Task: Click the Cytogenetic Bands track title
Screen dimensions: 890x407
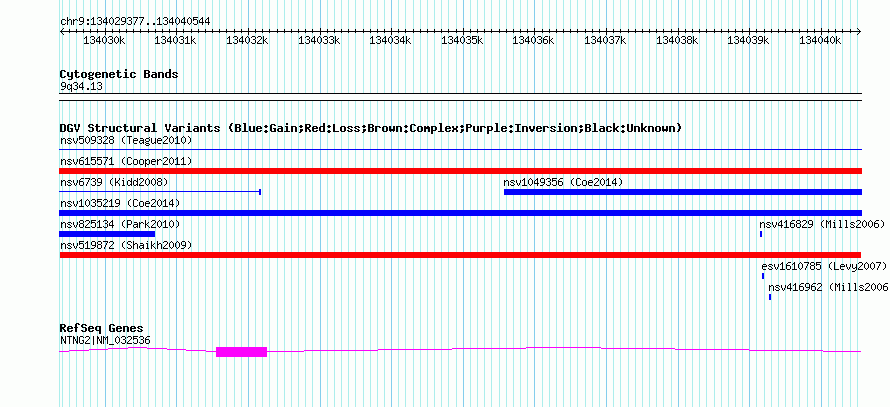Action: 119,74
